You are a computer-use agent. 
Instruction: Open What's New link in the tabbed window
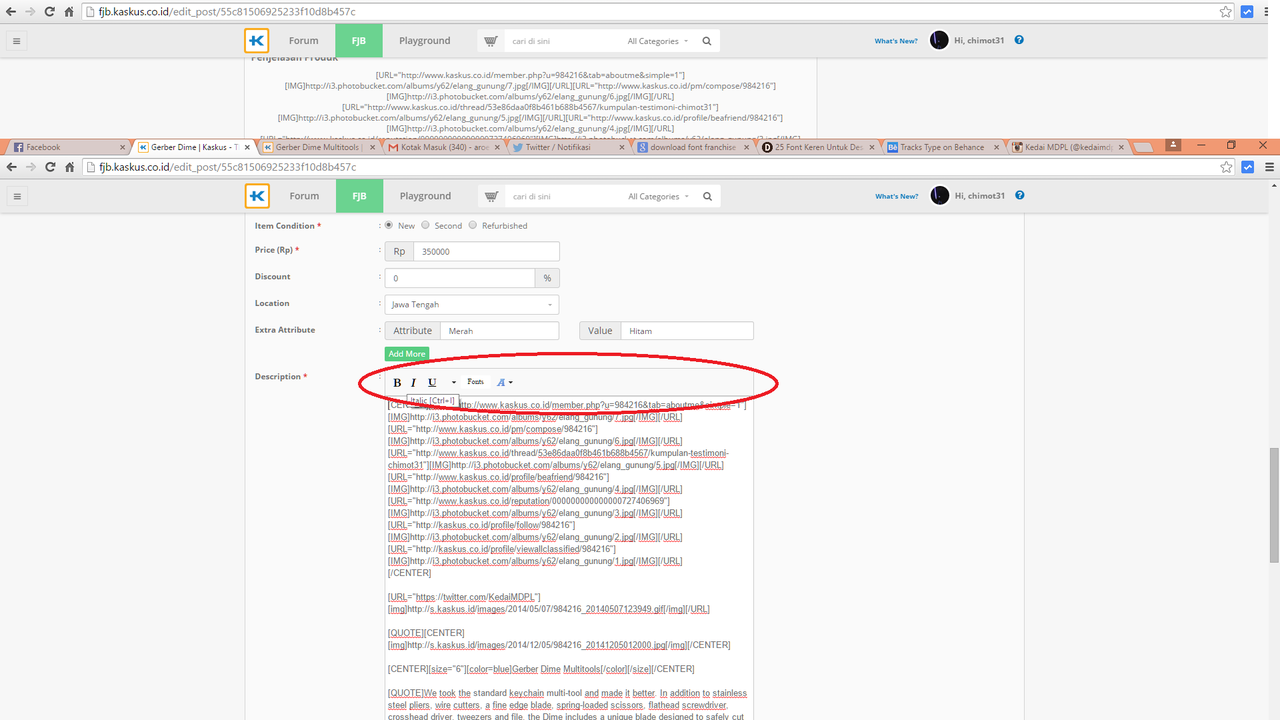coord(896,197)
